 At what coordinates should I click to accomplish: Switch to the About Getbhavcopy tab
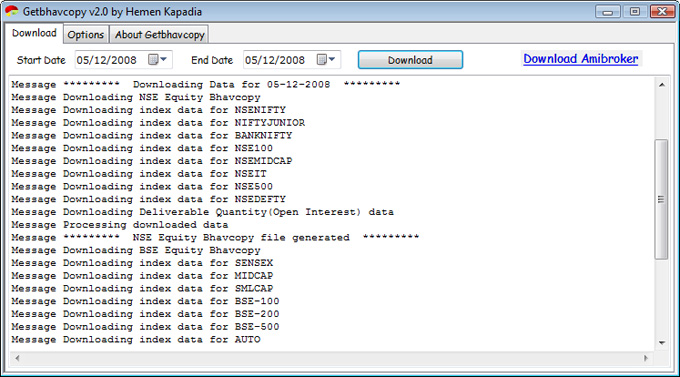click(160, 35)
